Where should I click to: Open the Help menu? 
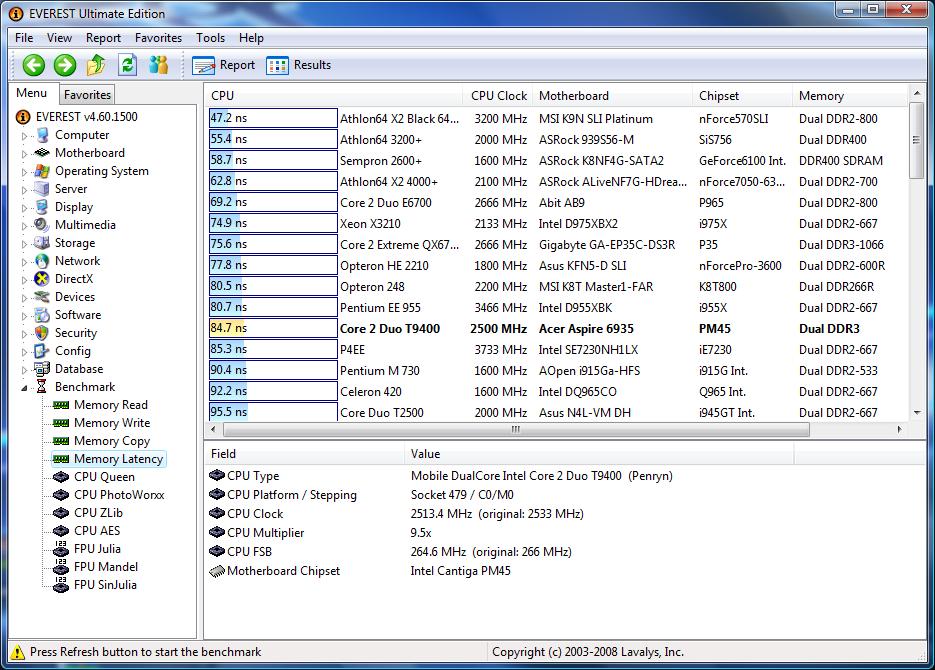(x=251, y=38)
